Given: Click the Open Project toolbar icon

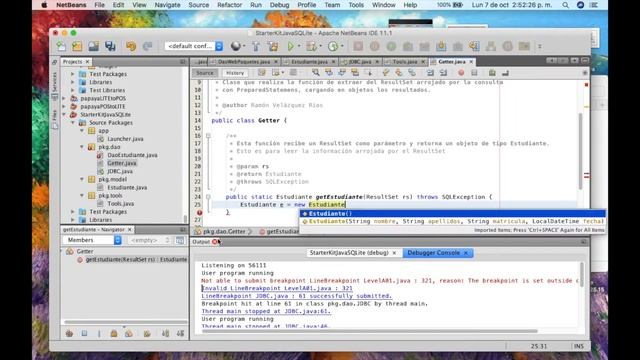Looking at the screenshot, I should 93,46.
